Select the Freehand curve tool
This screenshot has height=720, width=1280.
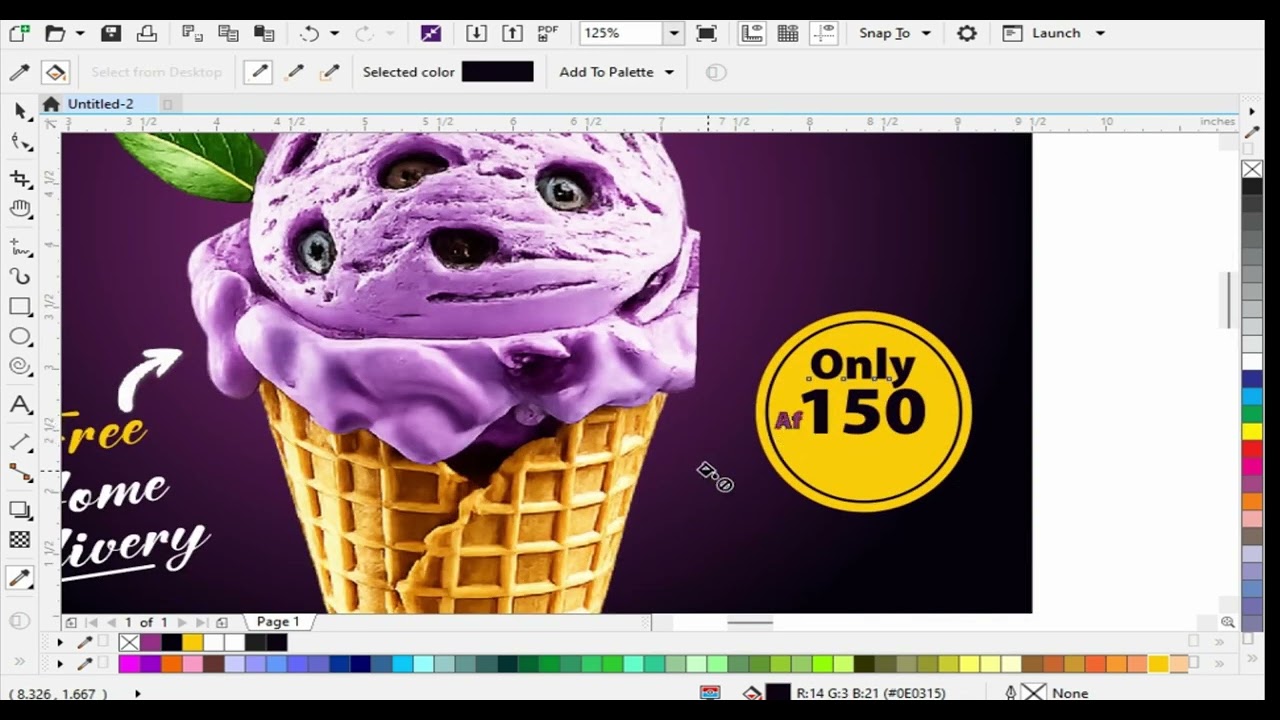tap(20, 245)
